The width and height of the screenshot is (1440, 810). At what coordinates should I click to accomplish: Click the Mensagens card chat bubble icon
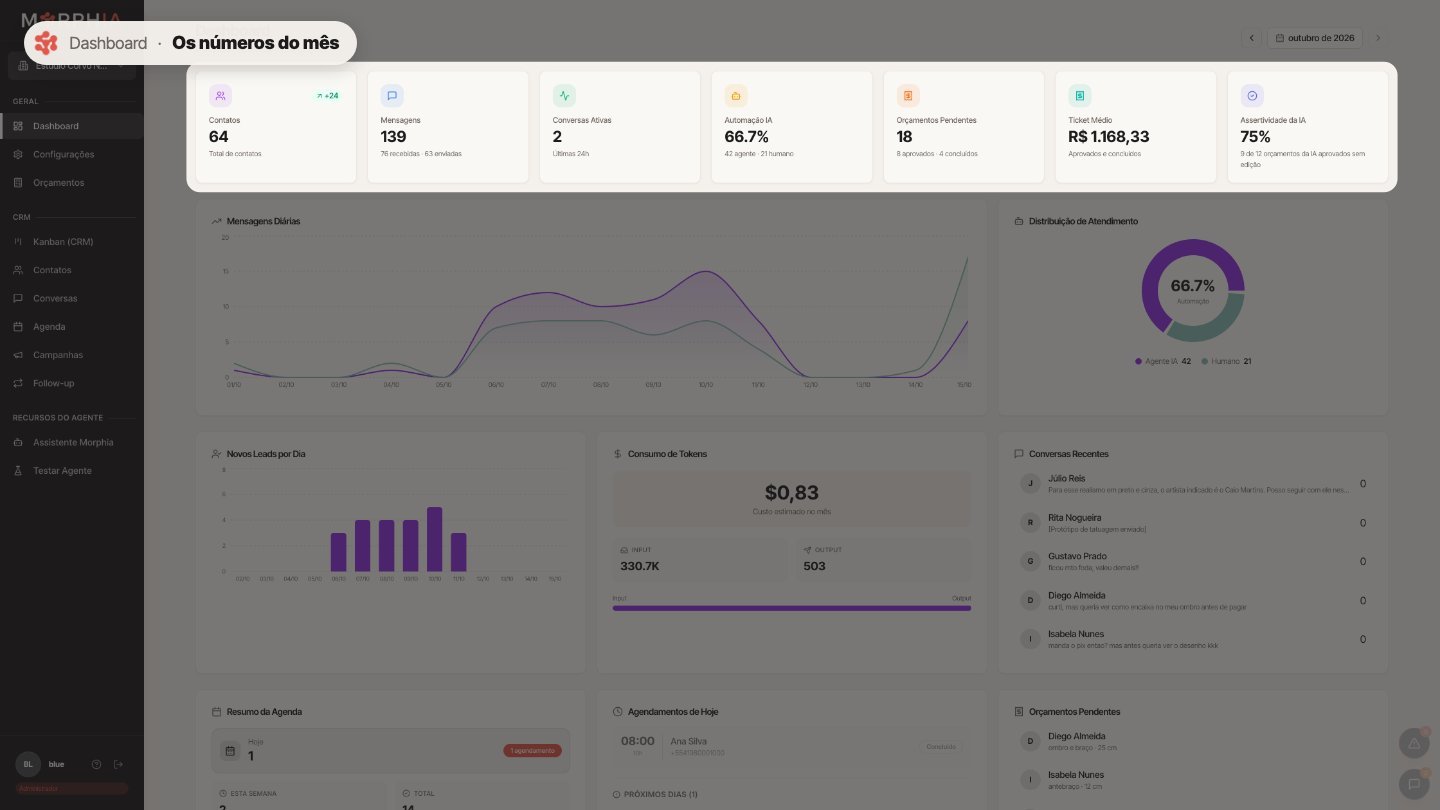[x=392, y=96]
